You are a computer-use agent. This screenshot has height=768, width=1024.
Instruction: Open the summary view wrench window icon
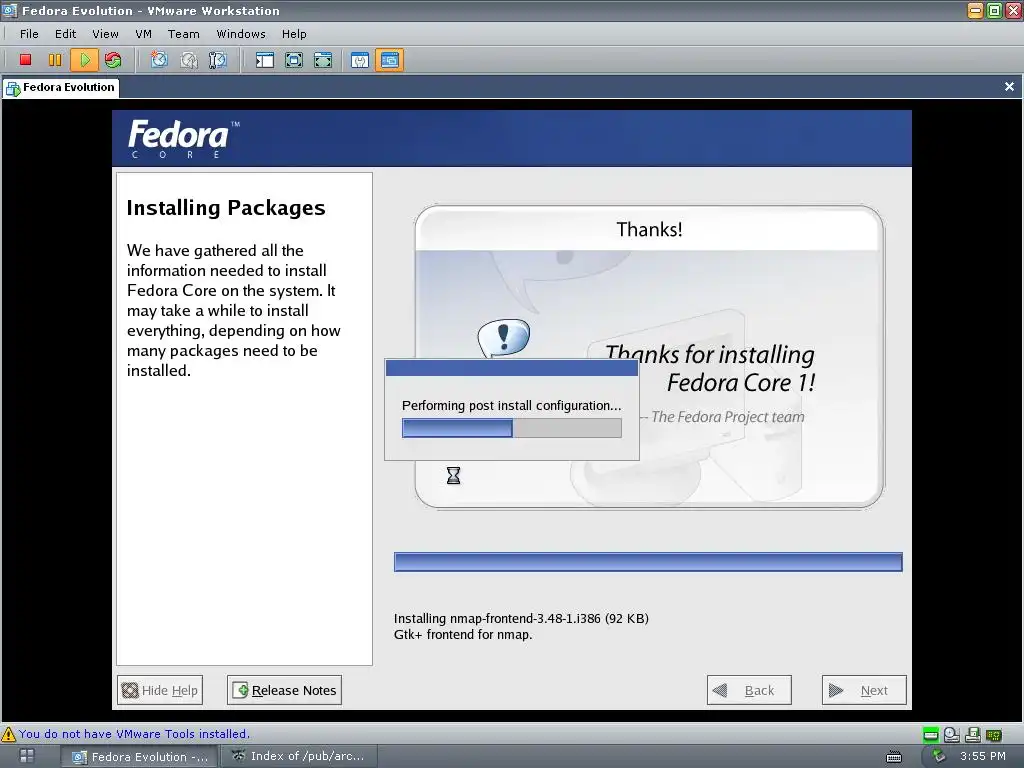pyautogui.click(x=360, y=60)
